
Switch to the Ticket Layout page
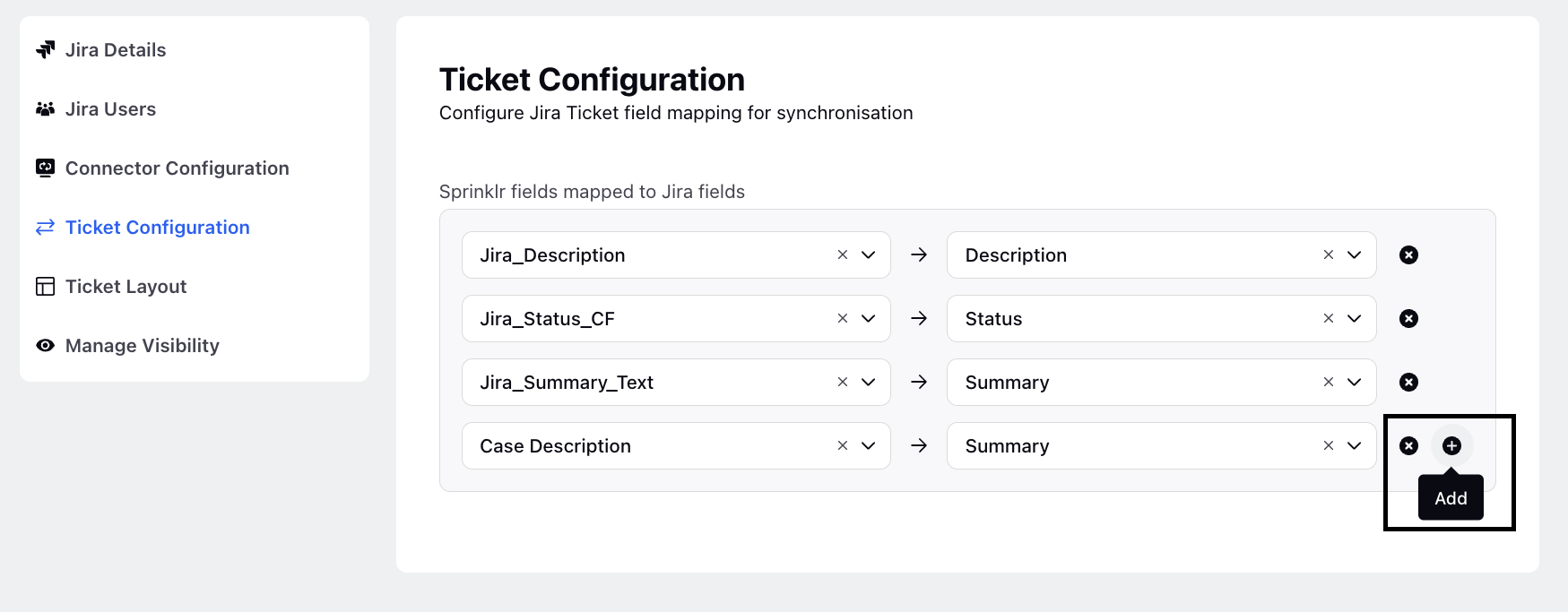[x=110, y=287]
